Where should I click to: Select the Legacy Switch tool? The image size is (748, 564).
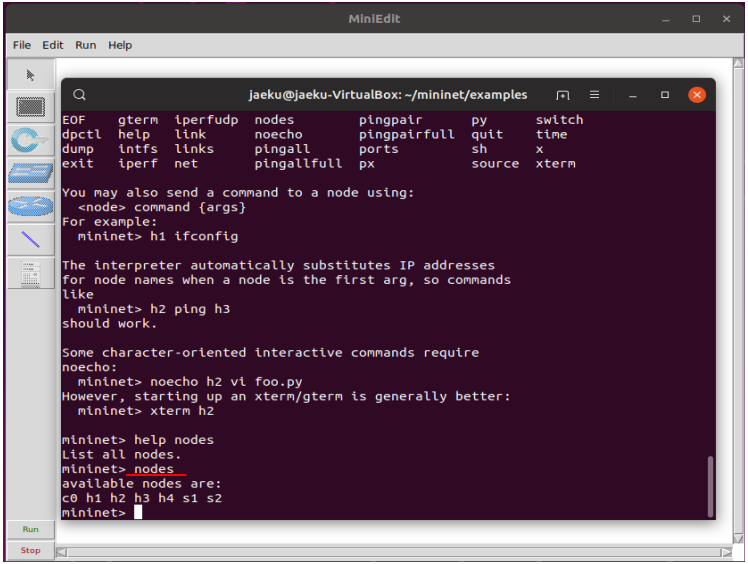coord(31,173)
